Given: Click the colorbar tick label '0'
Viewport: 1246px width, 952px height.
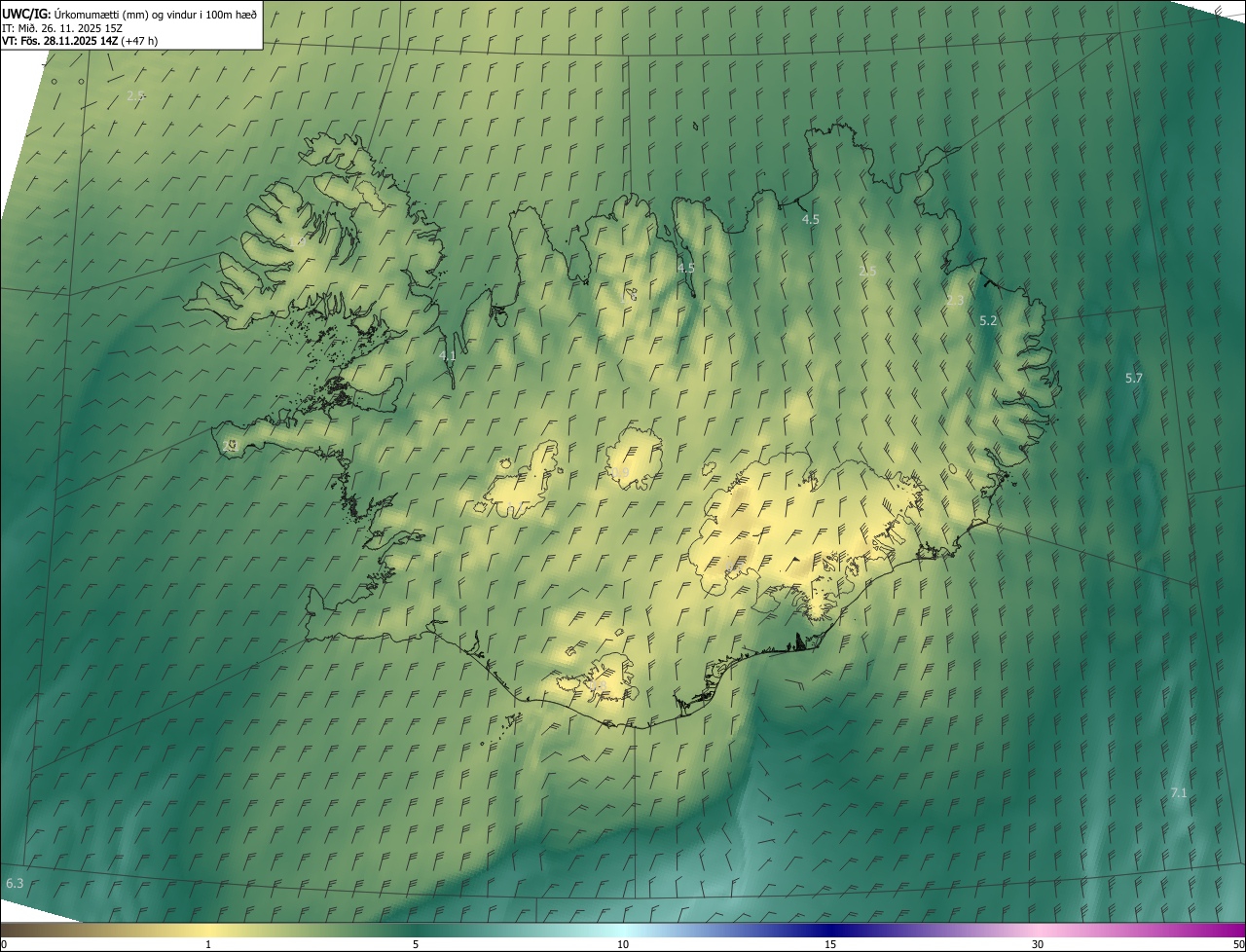Looking at the screenshot, I should click(x=4, y=944).
